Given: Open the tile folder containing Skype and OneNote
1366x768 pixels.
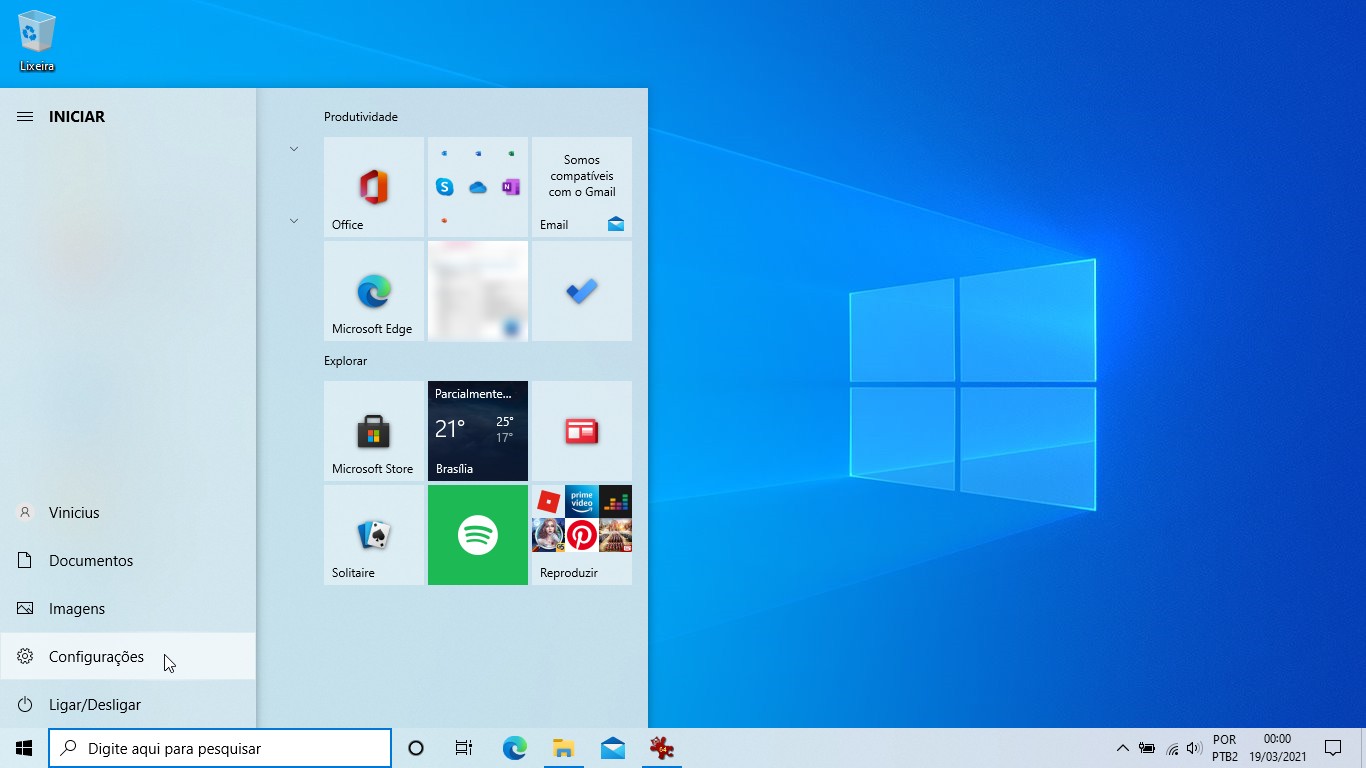Looking at the screenshot, I should pos(478,187).
